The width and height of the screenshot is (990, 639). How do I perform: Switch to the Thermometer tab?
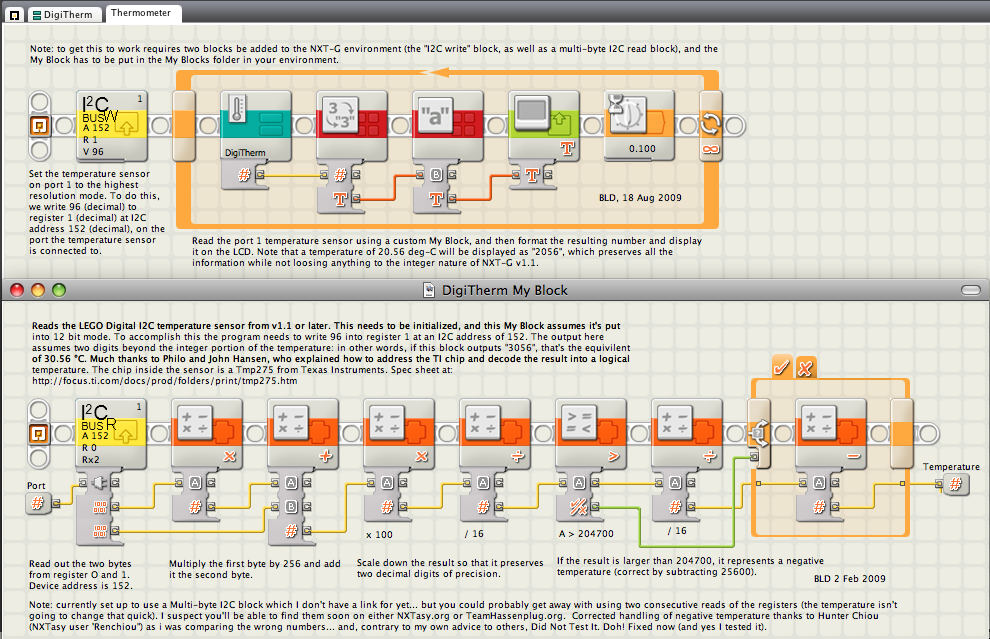141,13
